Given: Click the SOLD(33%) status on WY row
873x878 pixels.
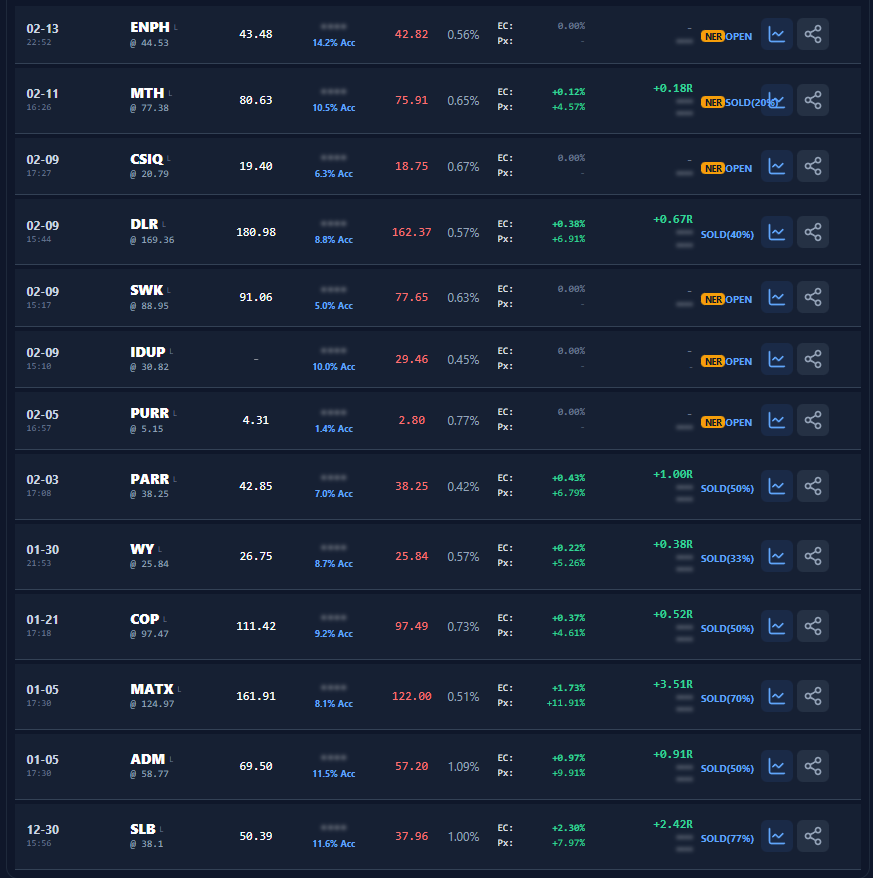Looking at the screenshot, I should 727,558.
